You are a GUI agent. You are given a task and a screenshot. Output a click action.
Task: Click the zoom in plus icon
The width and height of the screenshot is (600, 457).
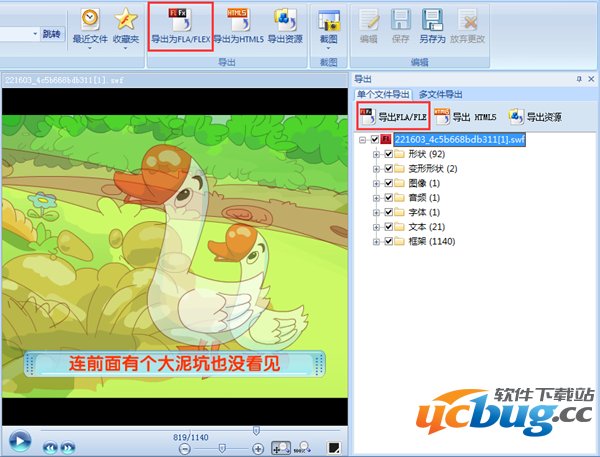[258, 449]
